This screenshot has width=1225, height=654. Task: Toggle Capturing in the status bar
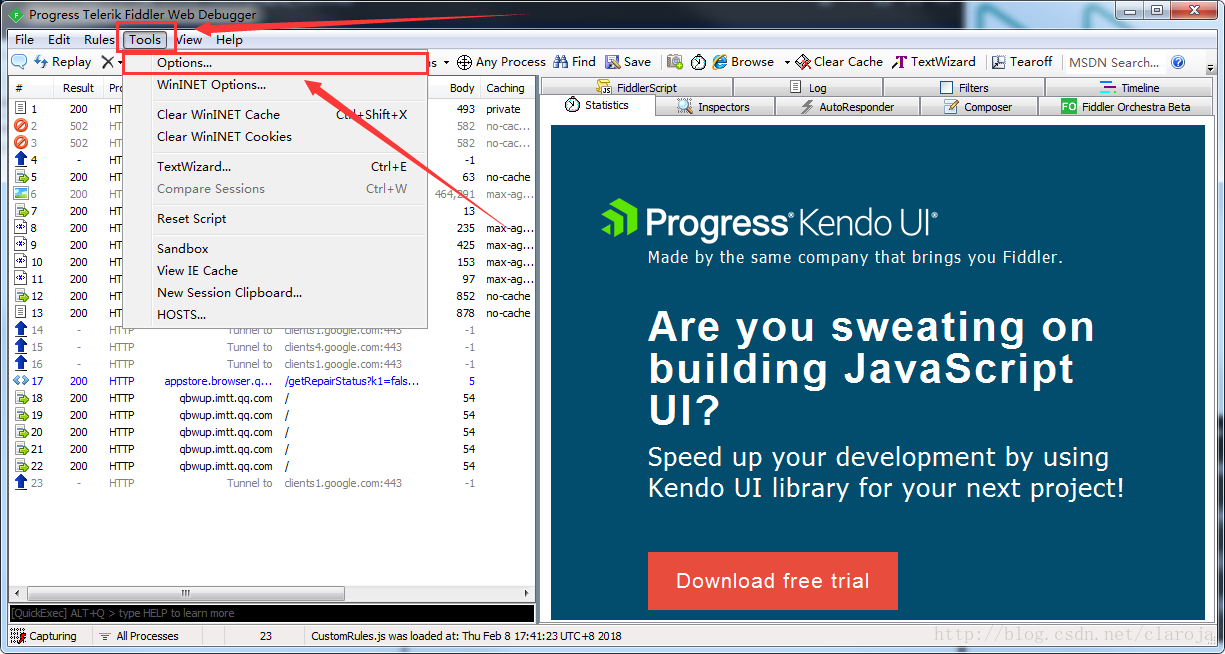[44, 636]
